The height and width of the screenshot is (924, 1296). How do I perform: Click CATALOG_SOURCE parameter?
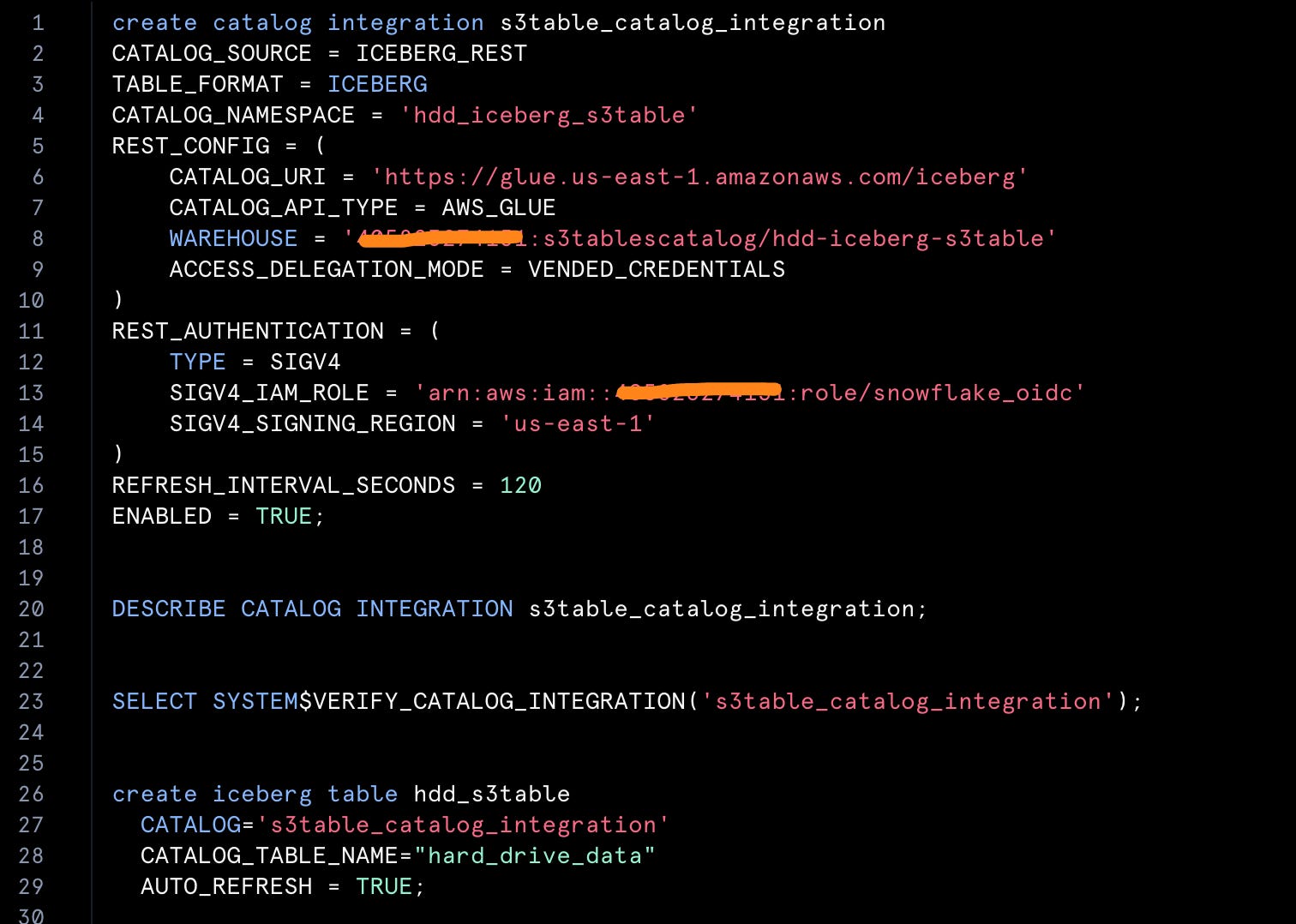coord(212,54)
